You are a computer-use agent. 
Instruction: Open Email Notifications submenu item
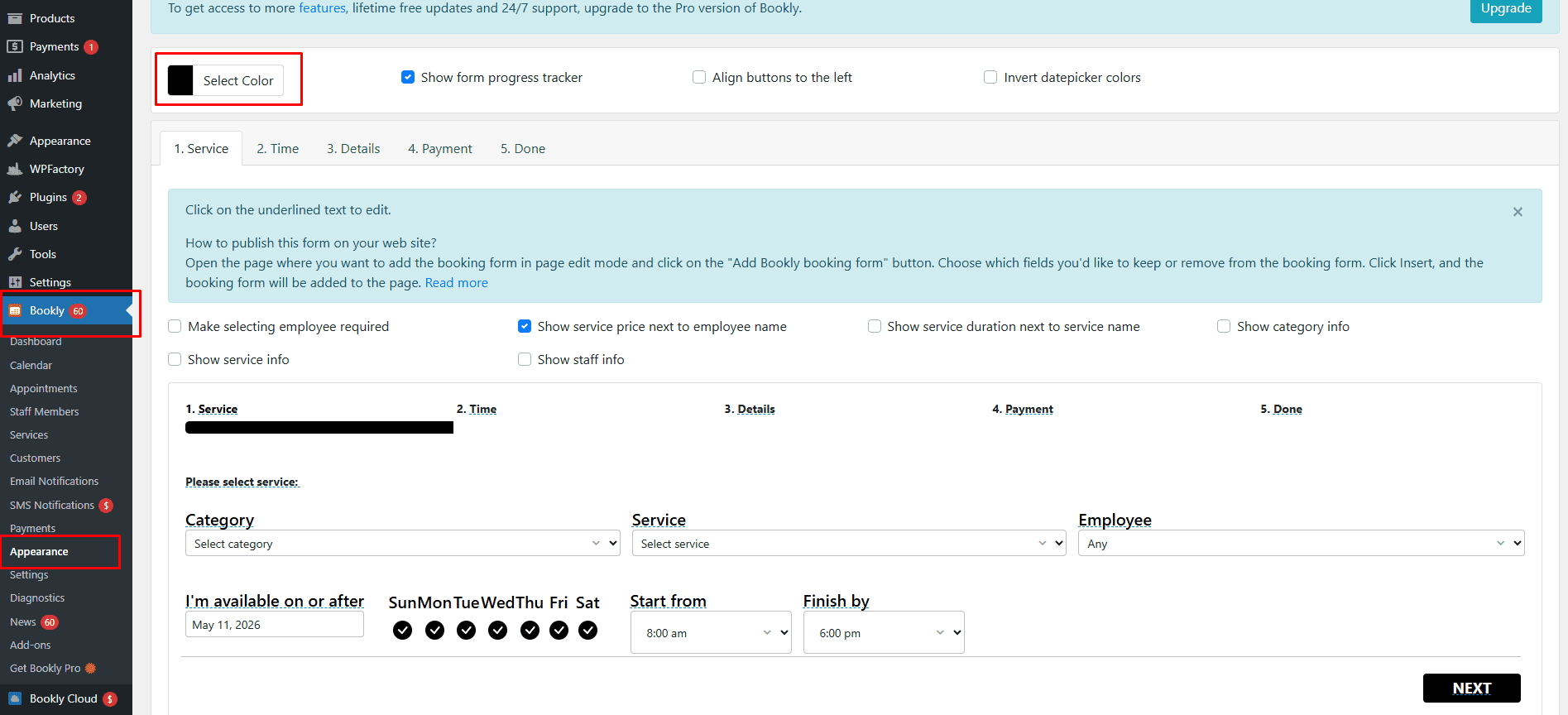[x=54, y=481]
